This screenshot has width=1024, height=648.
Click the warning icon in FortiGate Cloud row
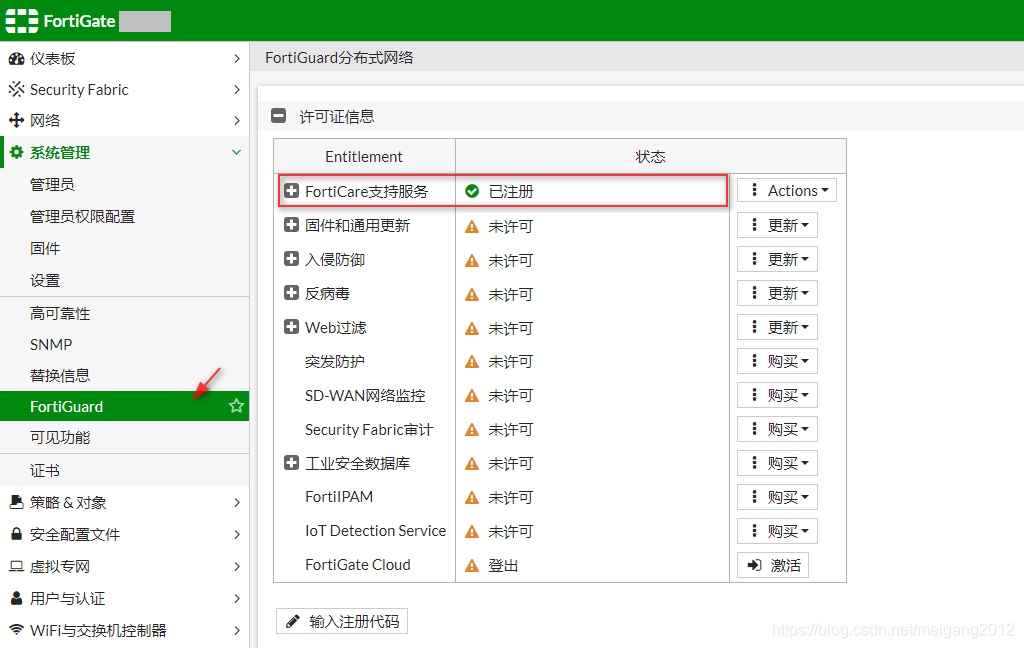(472, 566)
